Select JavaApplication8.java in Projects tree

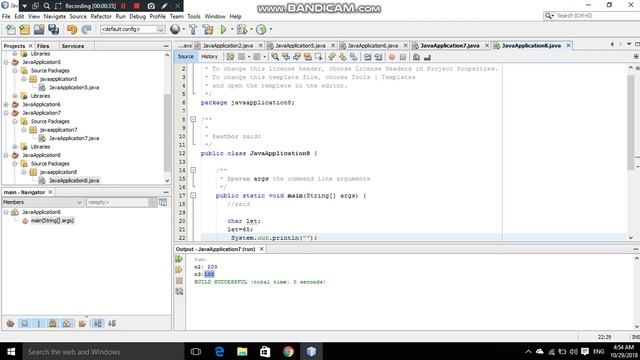click(74, 180)
